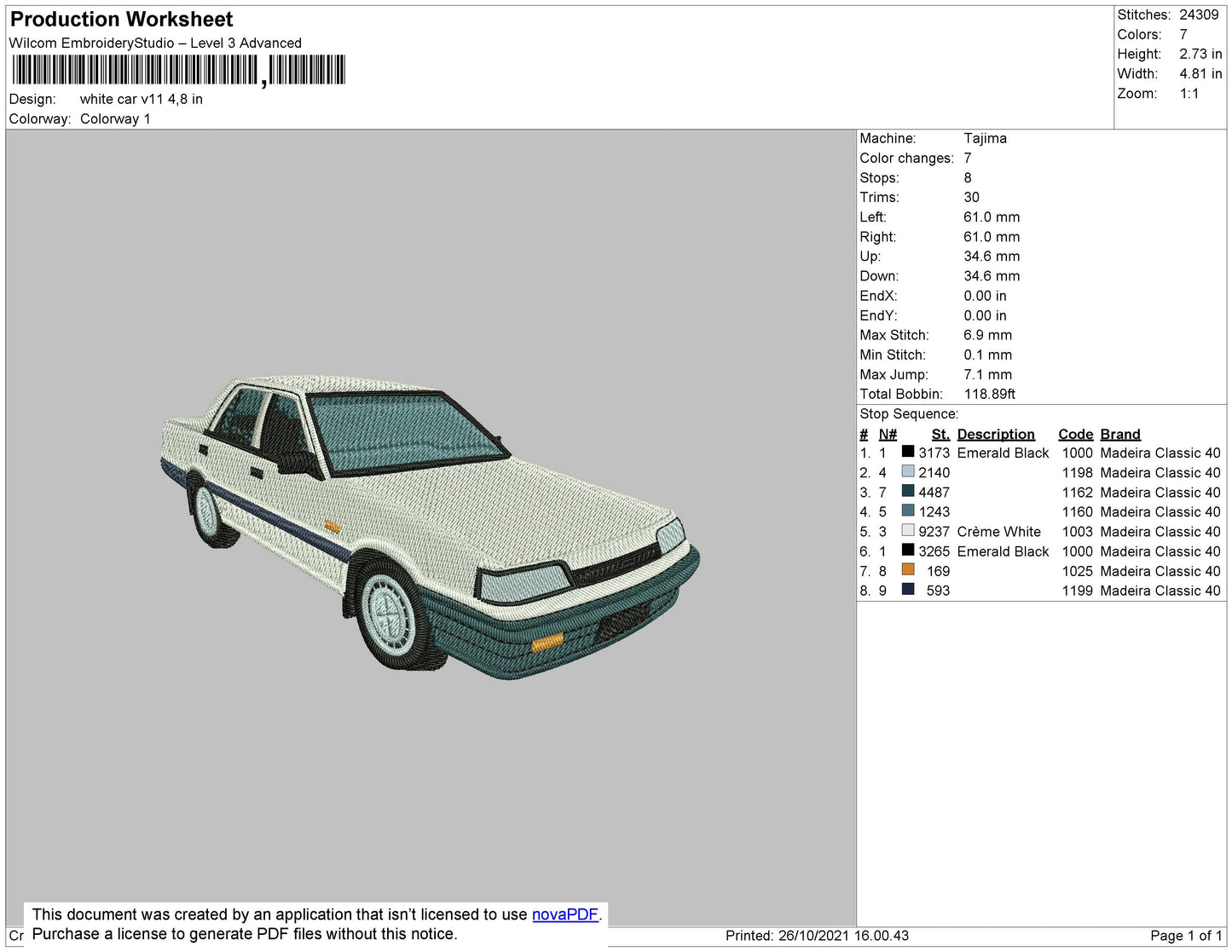This screenshot has width=1232, height=952.
Task: Click 'Emerald Black' in stop row 1
Action: tap(1003, 453)
